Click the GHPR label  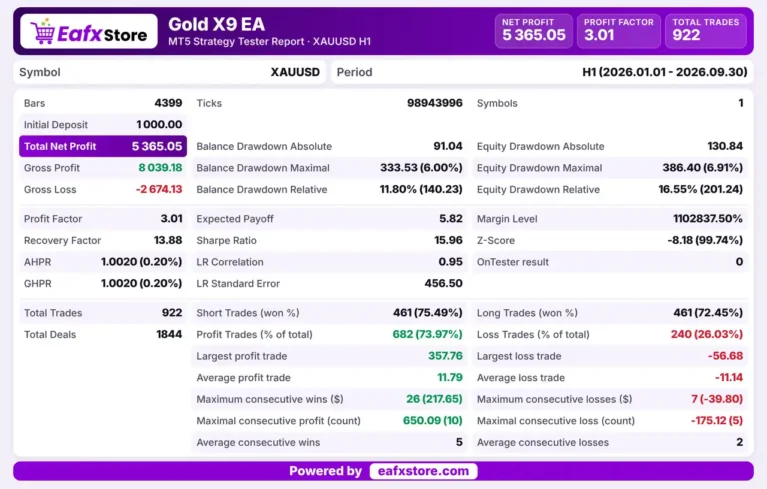[x=38, y=284]
